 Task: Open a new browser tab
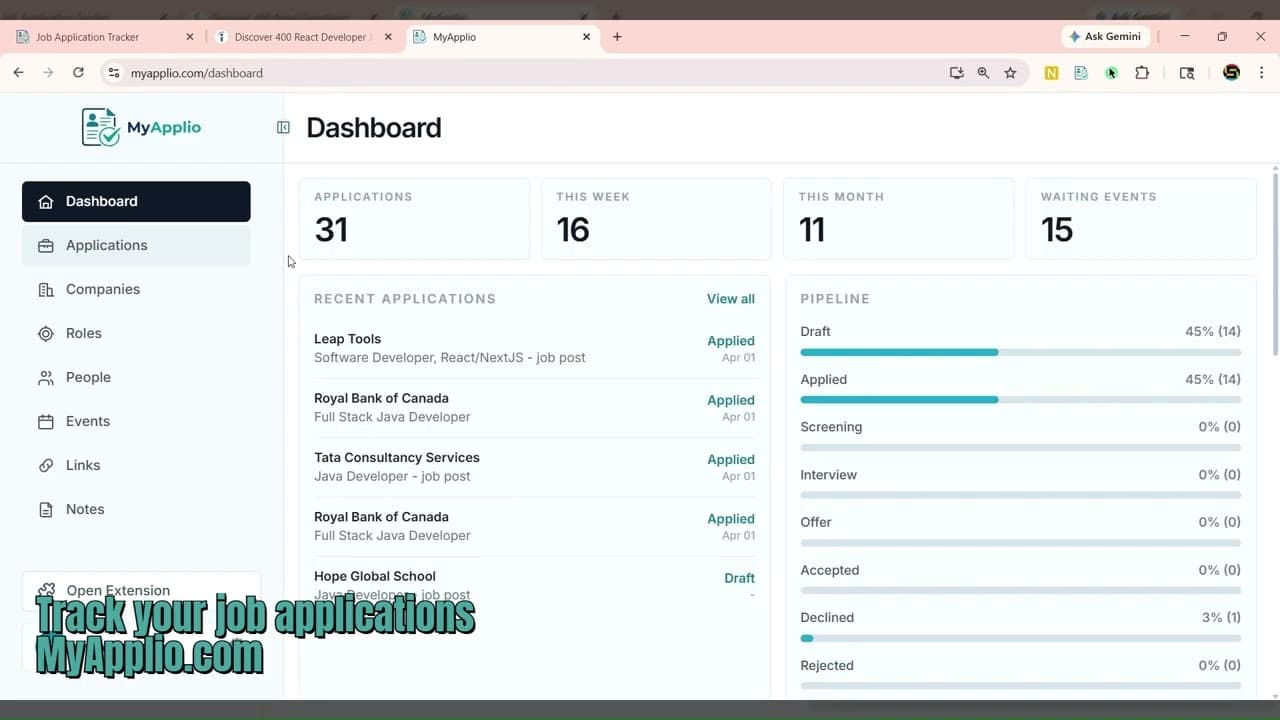[x=617, y=37]
